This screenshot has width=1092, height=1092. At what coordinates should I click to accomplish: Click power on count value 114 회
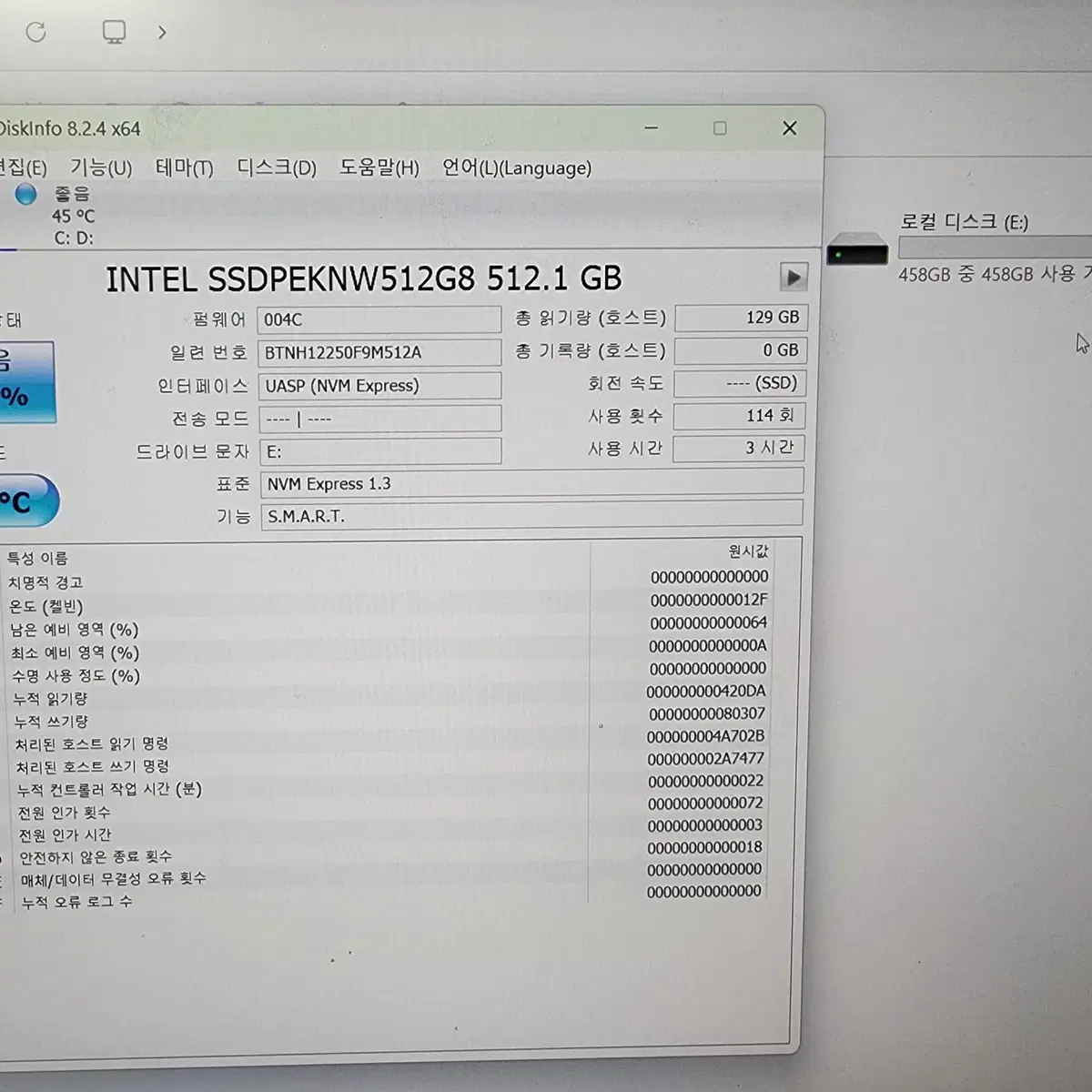[739, 416]
